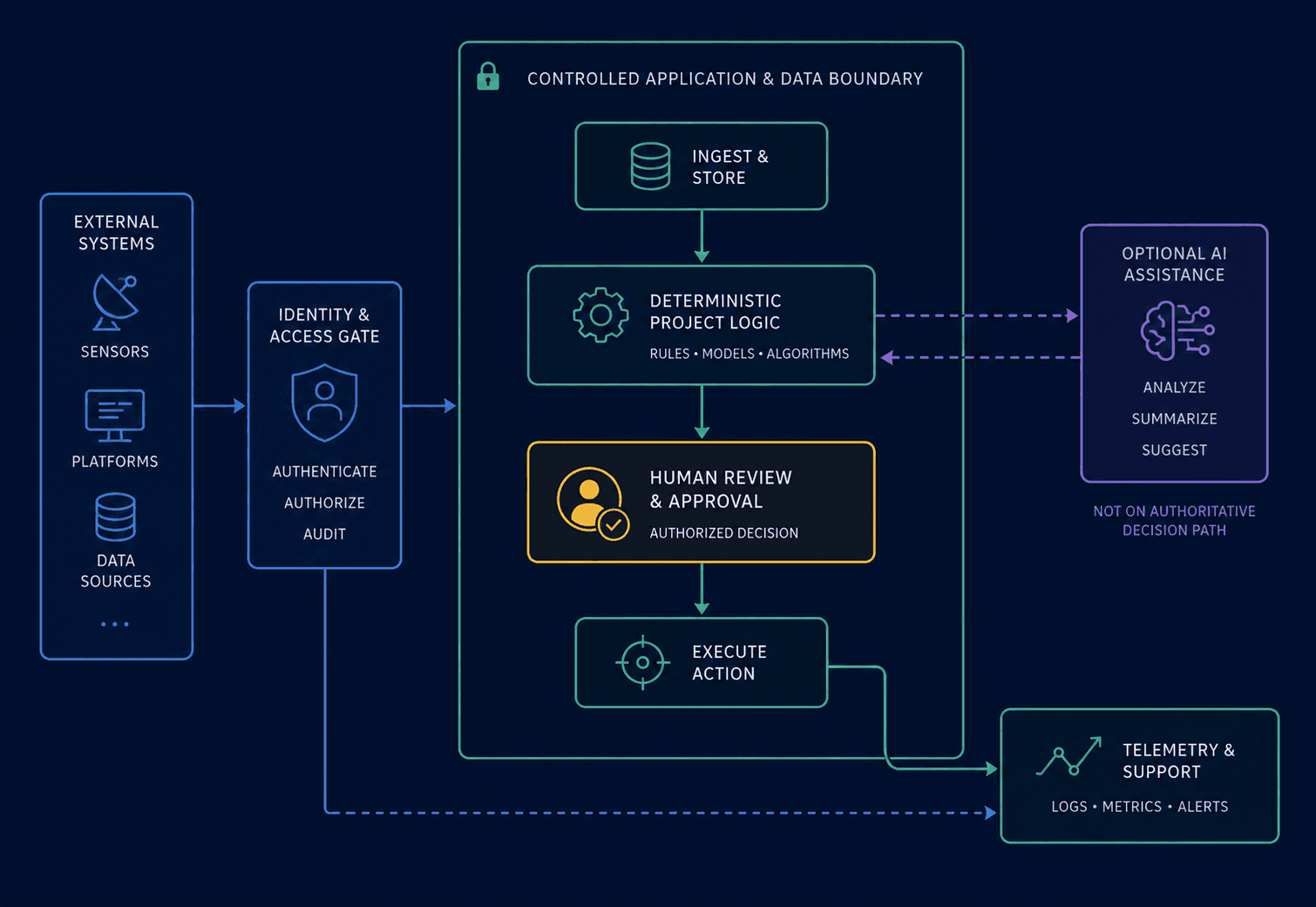This screenshot has height=907, width=1316.
Task: Click Not On Authoritative Decision Path note
Action: (1174, 520)
